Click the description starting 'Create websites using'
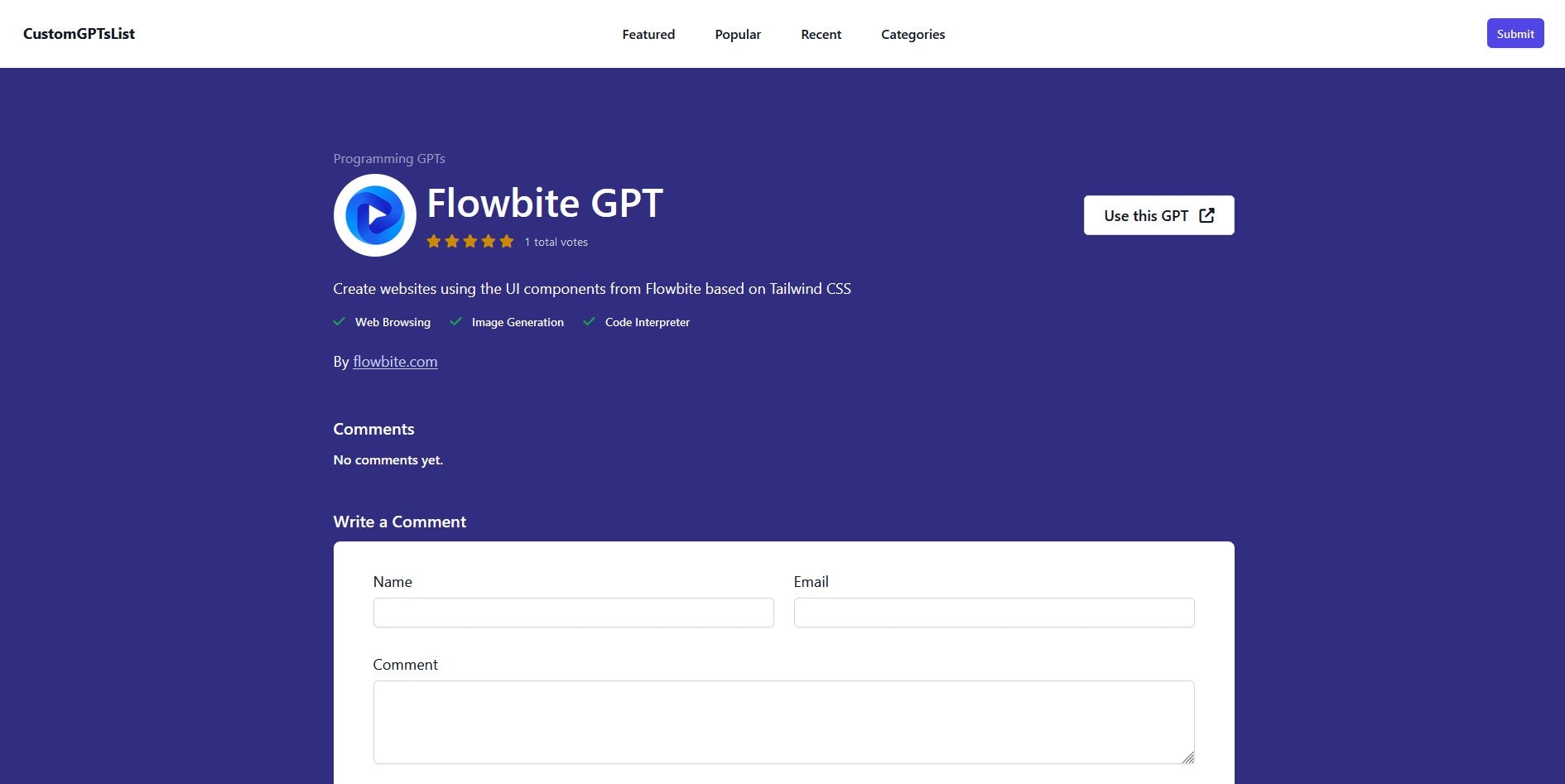The width and height of the screenshot is (1565, 784). point(592,289)
